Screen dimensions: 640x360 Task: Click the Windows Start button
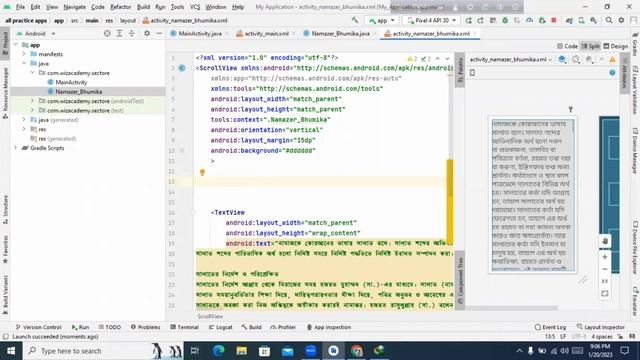(11, 351)
